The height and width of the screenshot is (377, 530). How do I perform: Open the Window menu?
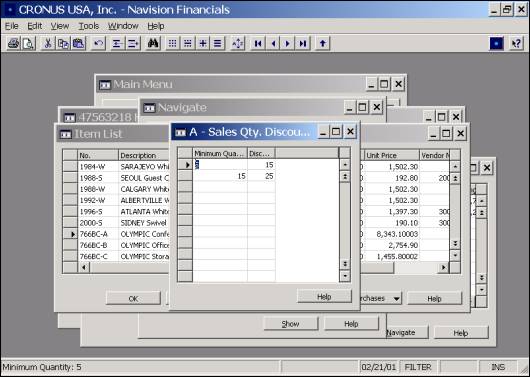point(123,26)
